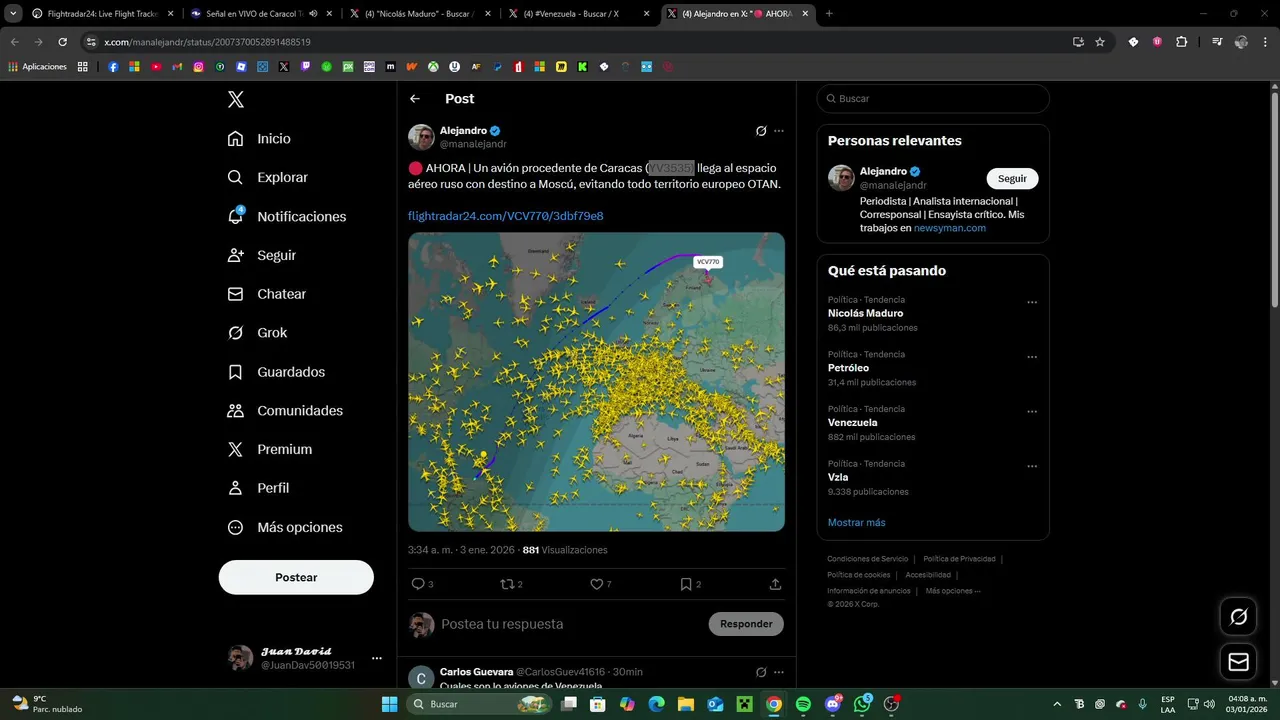Share the post with the share icon
The image size is (1280, 720).
pos(775,584)
